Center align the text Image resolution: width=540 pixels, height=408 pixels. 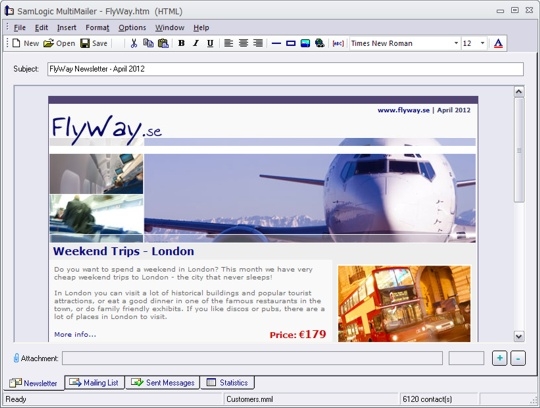coord(243,43)
